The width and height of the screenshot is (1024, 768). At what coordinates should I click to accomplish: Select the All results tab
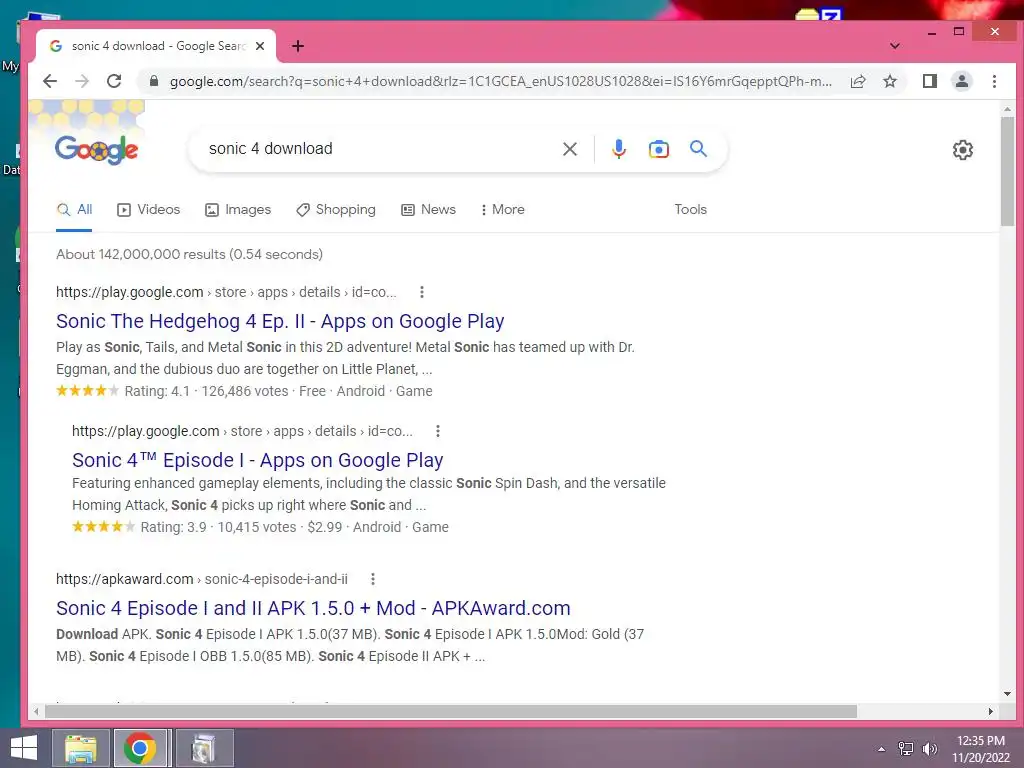point(74,210)
